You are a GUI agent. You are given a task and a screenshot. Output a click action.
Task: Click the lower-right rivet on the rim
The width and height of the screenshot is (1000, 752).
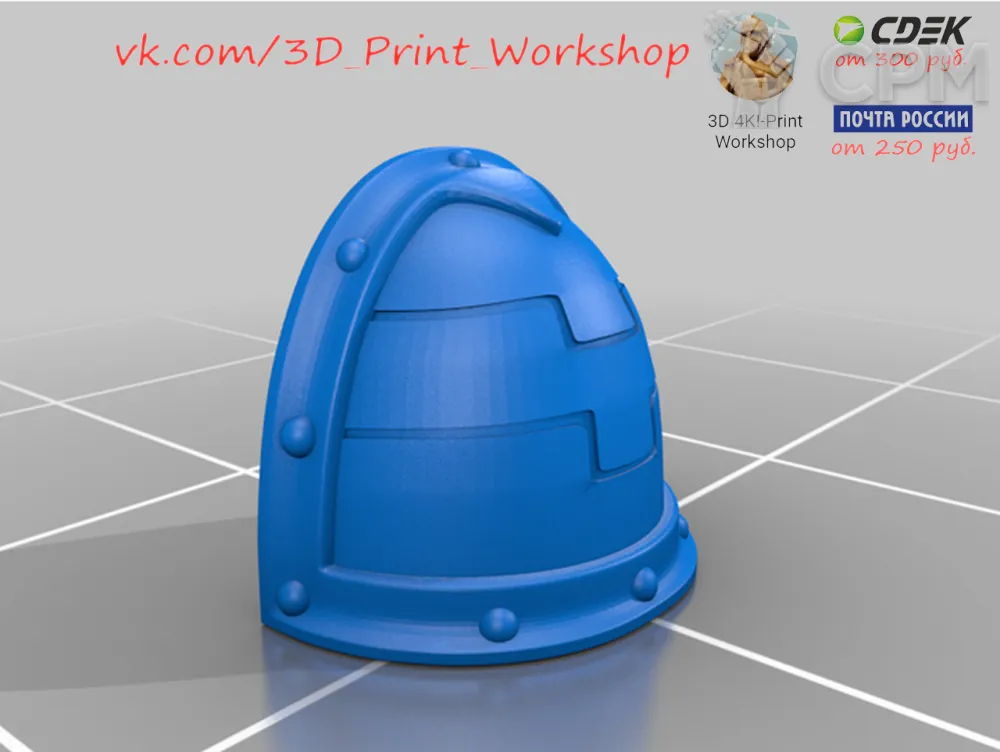pyautogui.click(x=645, y=580)
